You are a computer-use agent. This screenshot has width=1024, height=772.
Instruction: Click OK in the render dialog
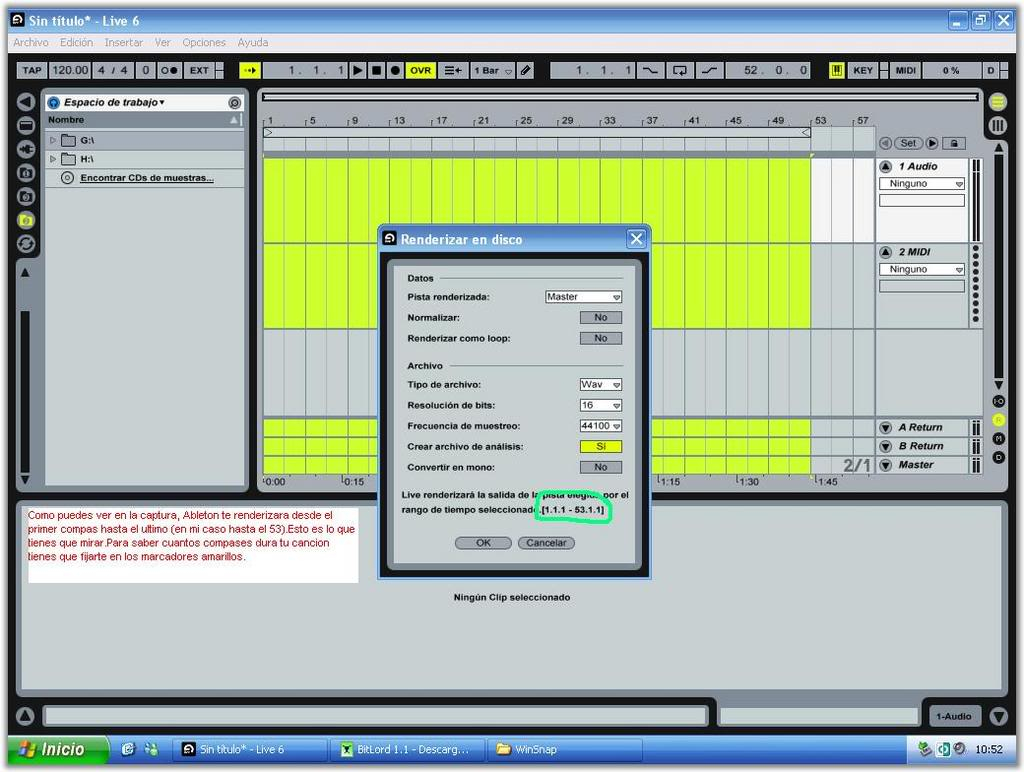pyautogui.click(x=483, y=543)
